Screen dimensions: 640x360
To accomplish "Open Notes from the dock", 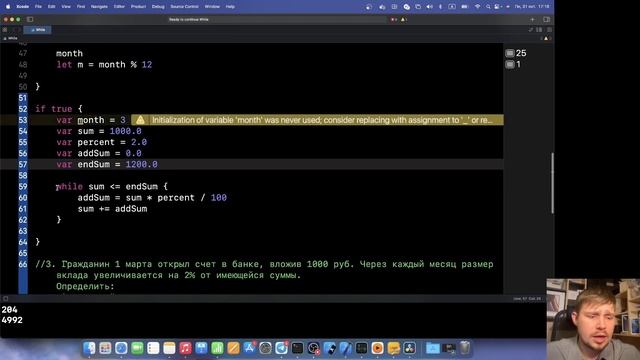I will click(169, 348).
